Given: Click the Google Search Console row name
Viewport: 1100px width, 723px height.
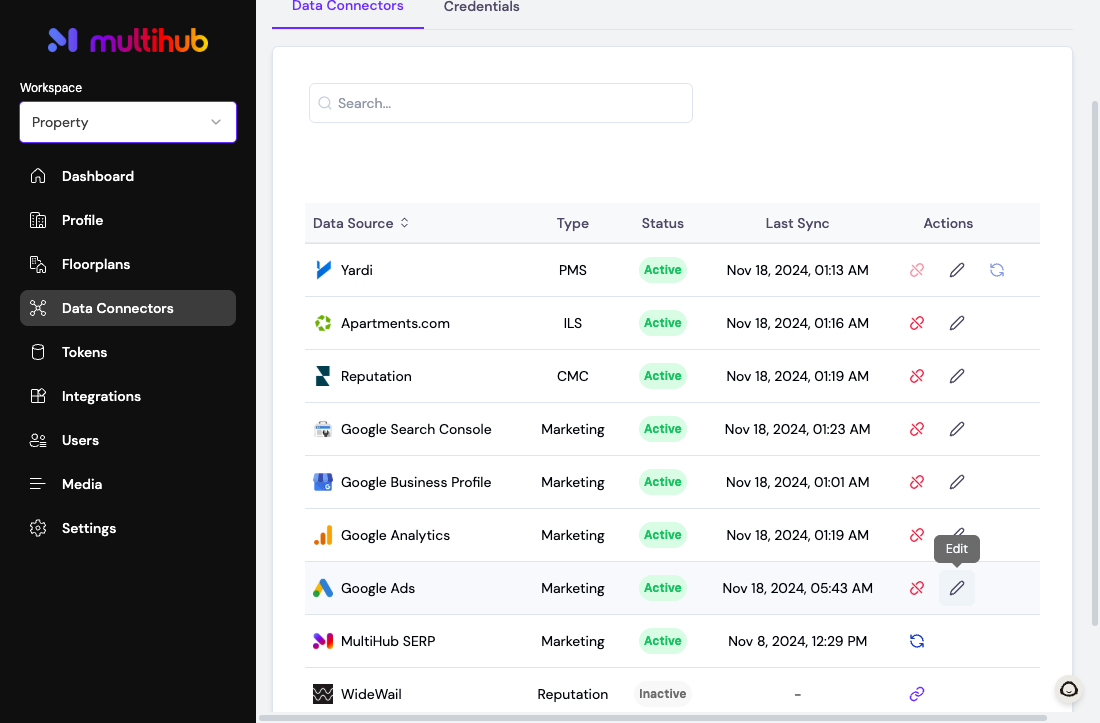Looking at the screenshot, I should [x=416, y=429].
